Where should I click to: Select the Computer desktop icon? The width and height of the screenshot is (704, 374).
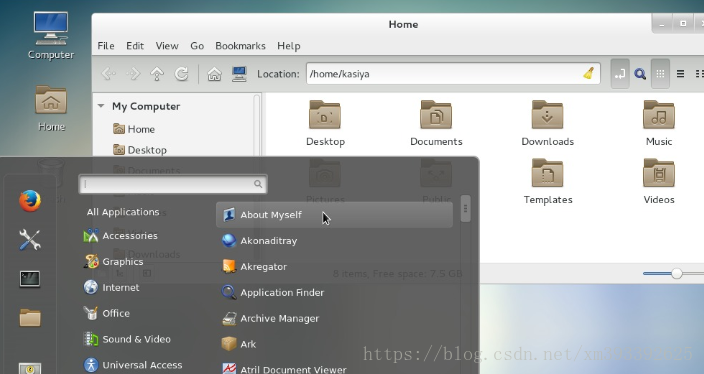pyautogui.click(x=51, y=35)
